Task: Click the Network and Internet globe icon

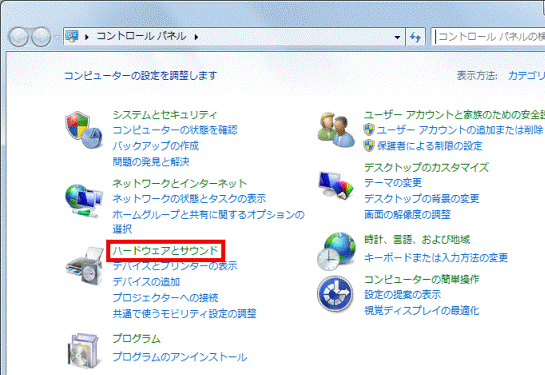Action: click(84, 201)
